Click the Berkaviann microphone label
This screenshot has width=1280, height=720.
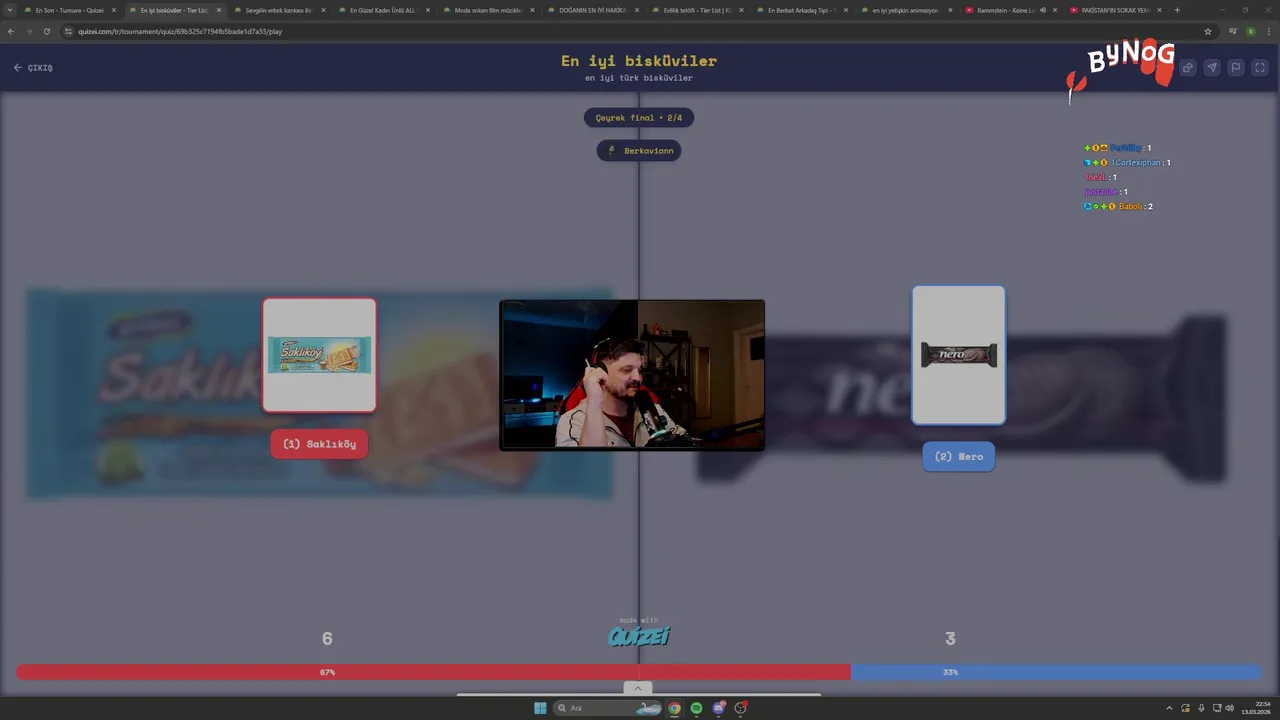coord(639,151)
